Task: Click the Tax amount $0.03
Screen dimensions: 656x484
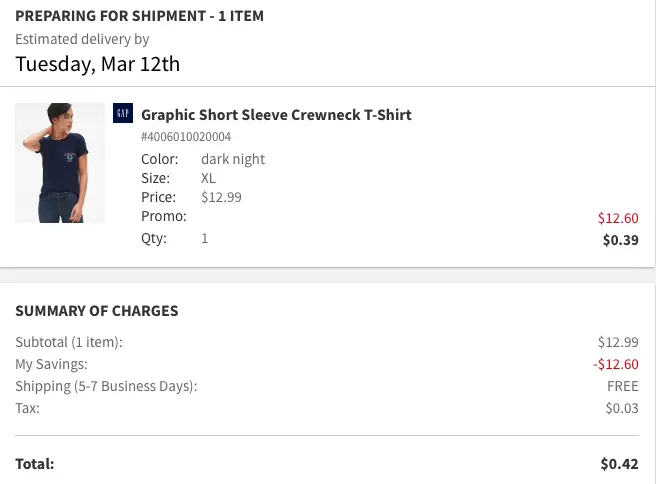Action: pyautogui.click(x=622, y=408)
